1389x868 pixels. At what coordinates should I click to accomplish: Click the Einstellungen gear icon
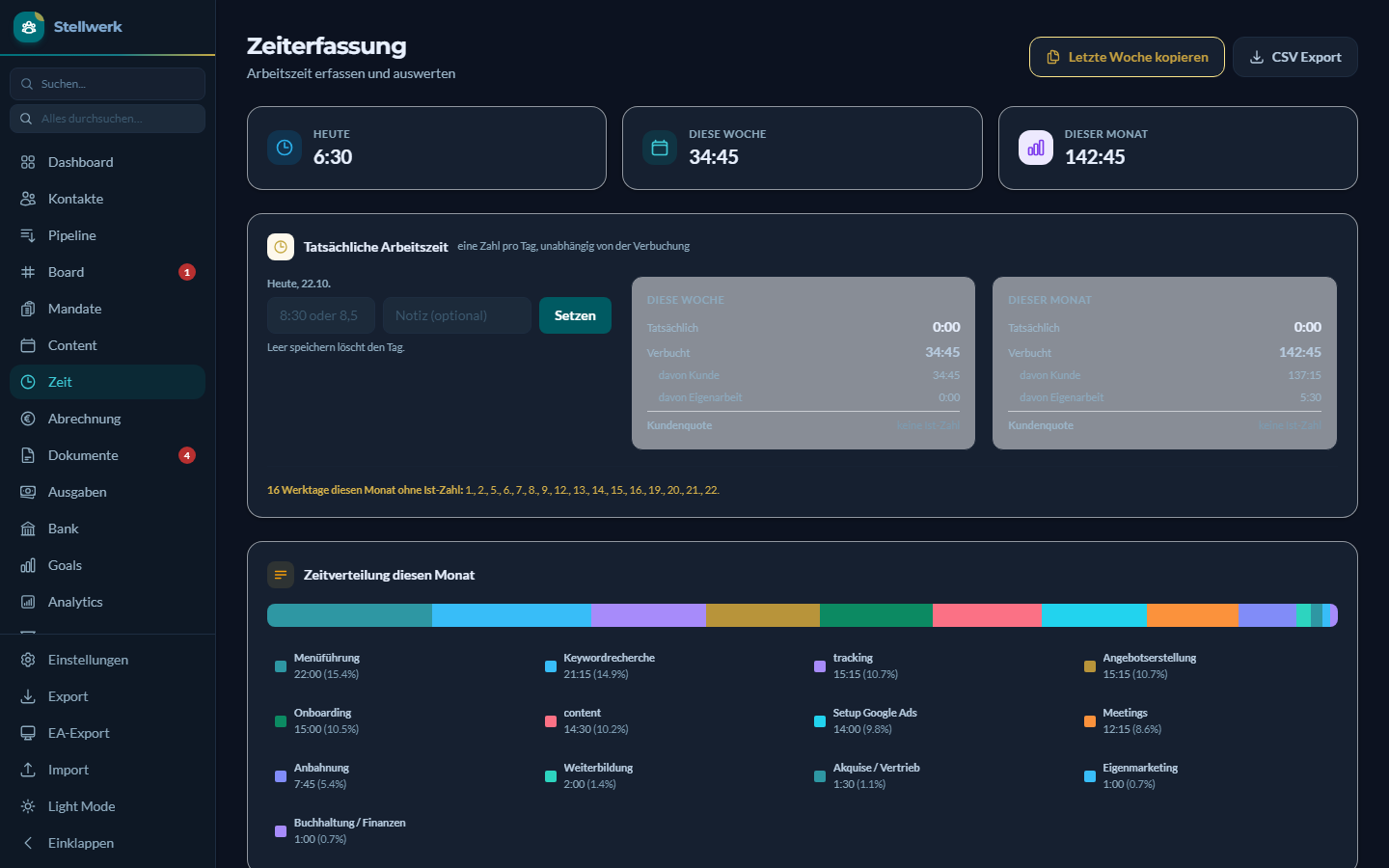click(28, 660)
